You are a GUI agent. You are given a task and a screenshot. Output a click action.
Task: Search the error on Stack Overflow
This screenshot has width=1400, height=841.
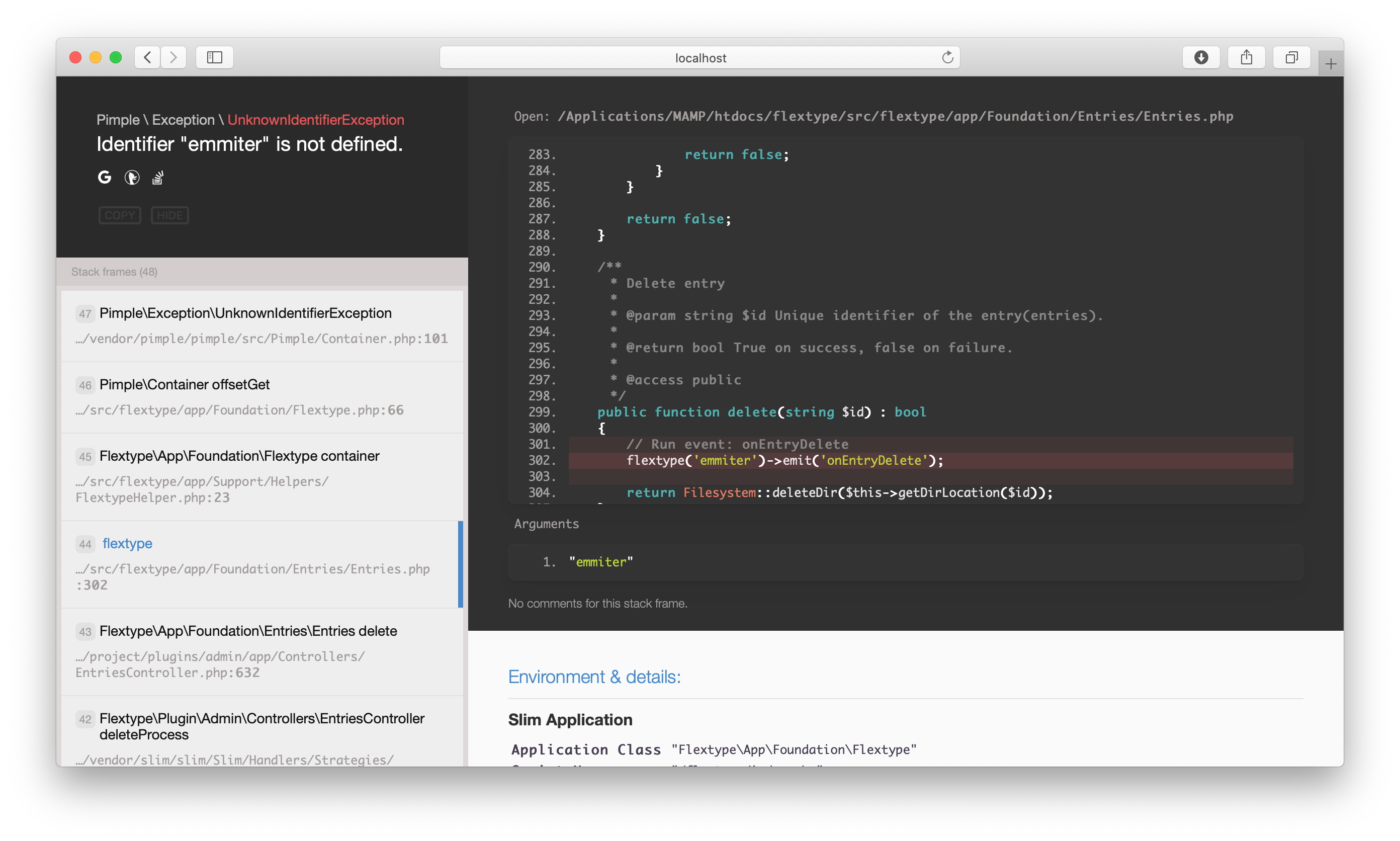tap(157, 178)
